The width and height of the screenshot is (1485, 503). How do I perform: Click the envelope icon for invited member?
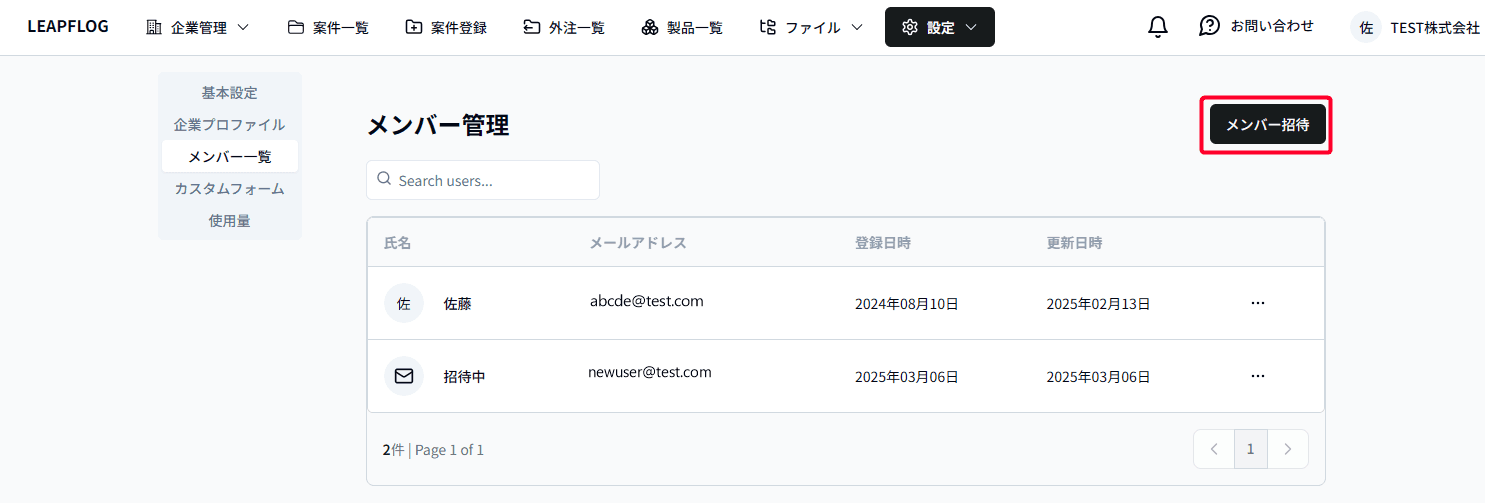tap(404, 377)
